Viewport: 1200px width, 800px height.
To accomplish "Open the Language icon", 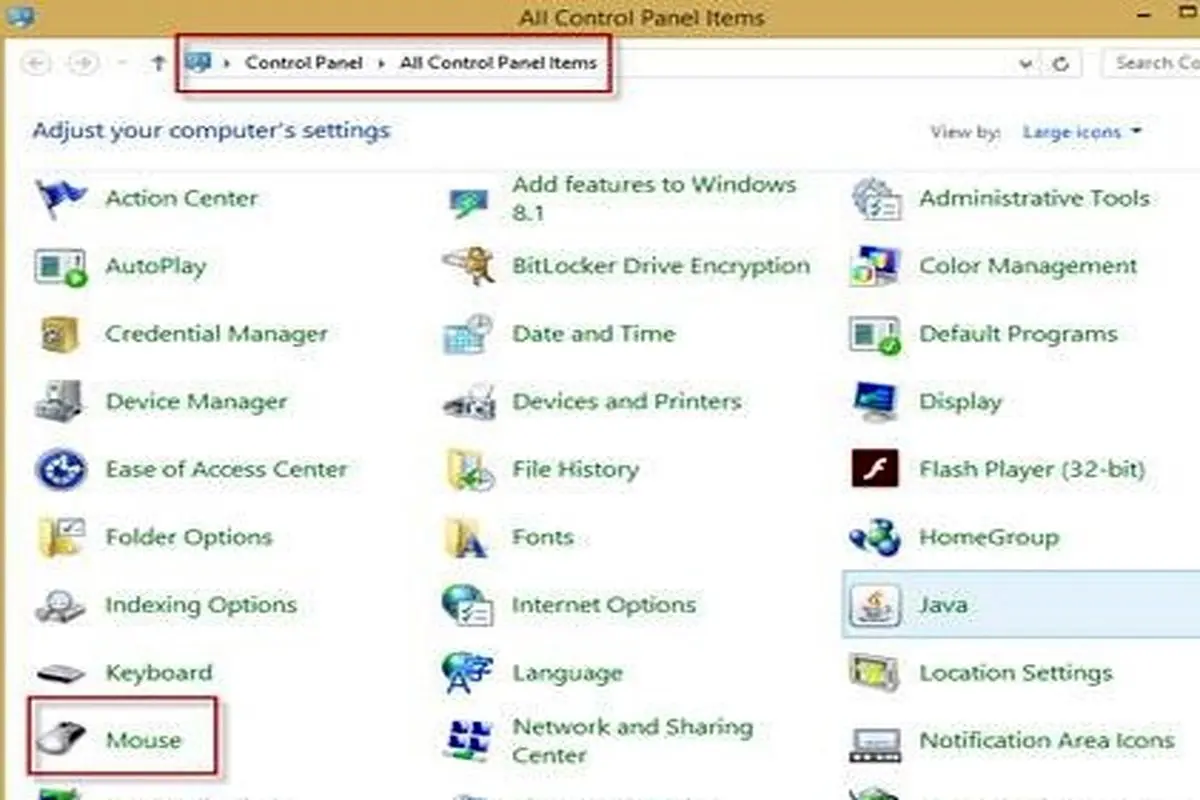I will [x=468, y=673].
